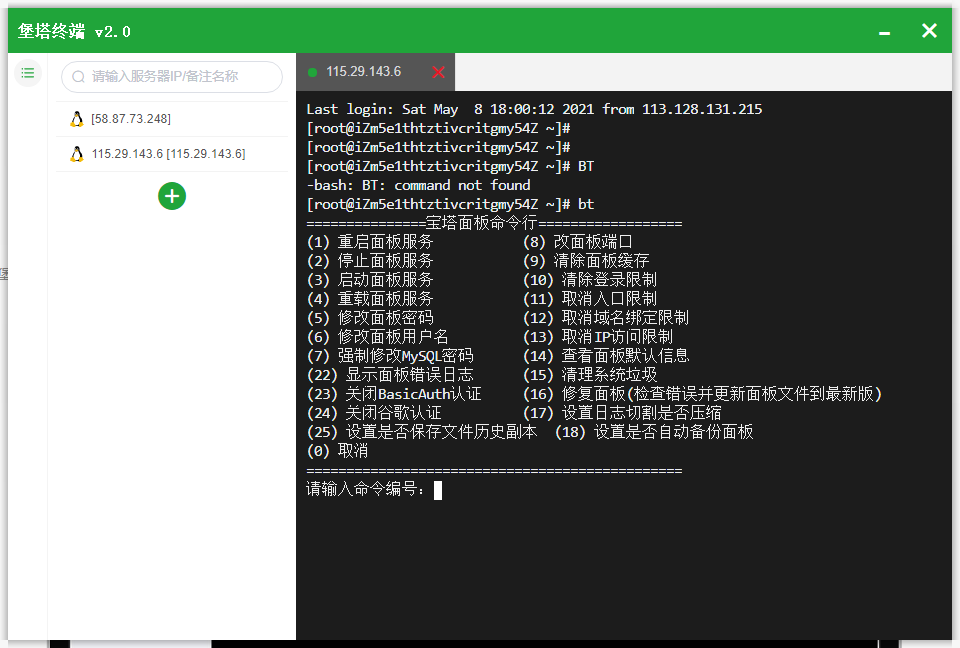Click the '(22) 显示面板错误日志' option text
Viewport: 960px width, 648px height.
390,375
